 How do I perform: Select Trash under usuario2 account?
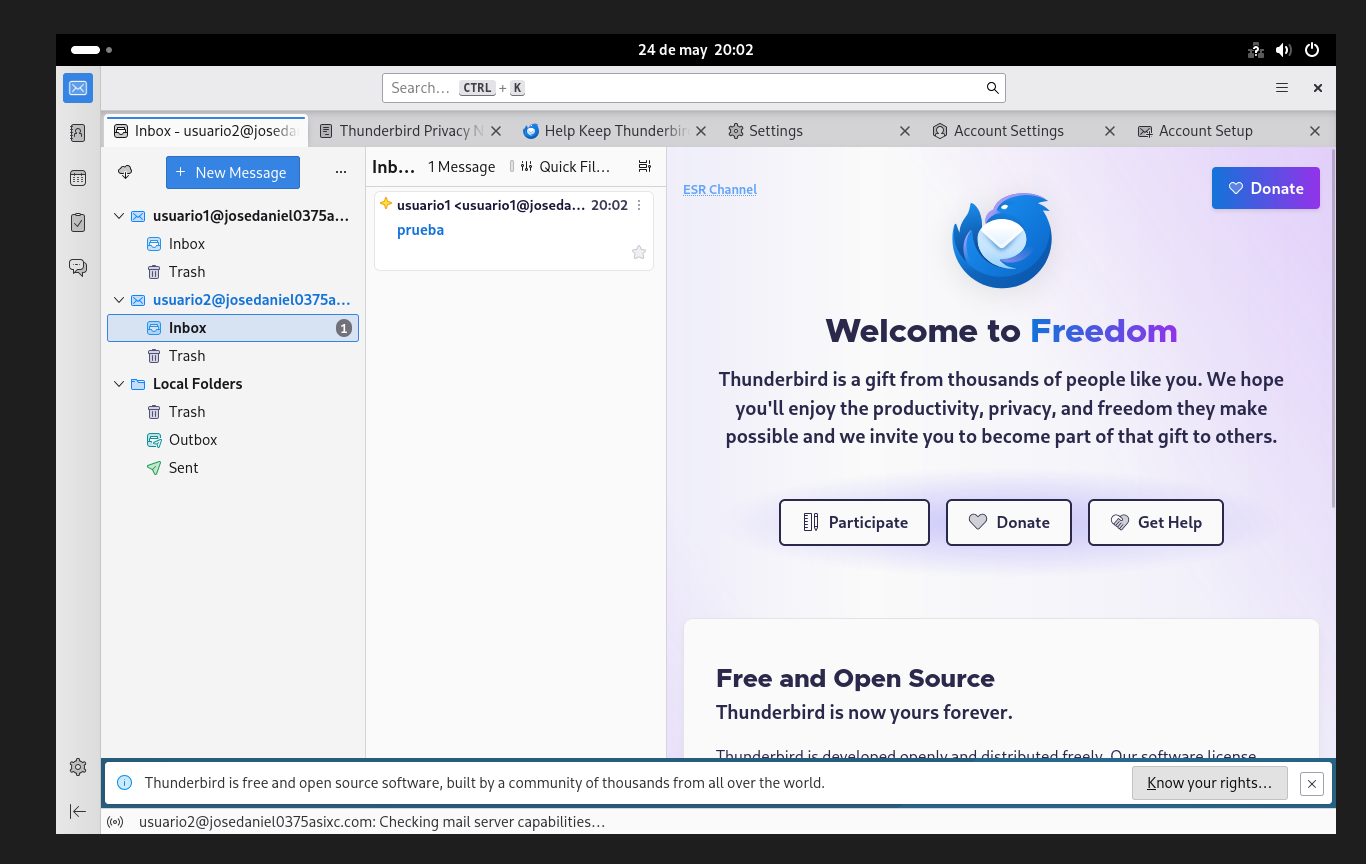pyautogui.click(x=233, y=356)
